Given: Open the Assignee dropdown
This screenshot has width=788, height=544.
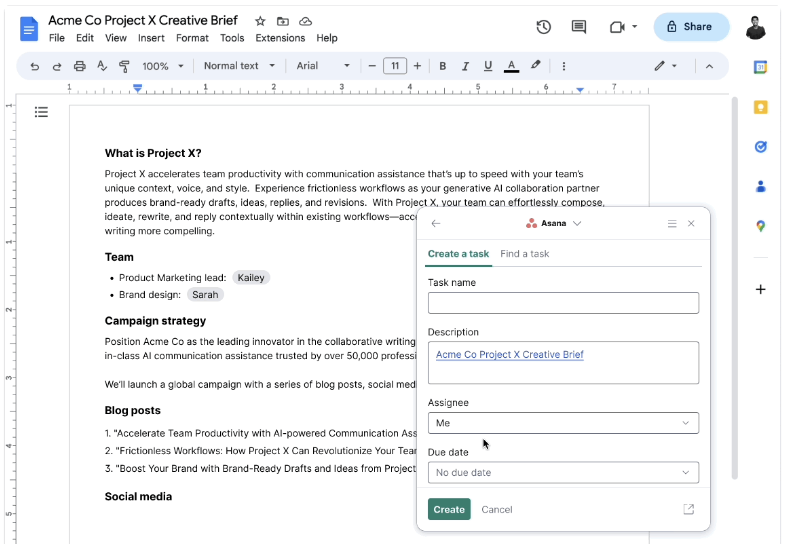Looking at the screenshot, I should point(563,423).
